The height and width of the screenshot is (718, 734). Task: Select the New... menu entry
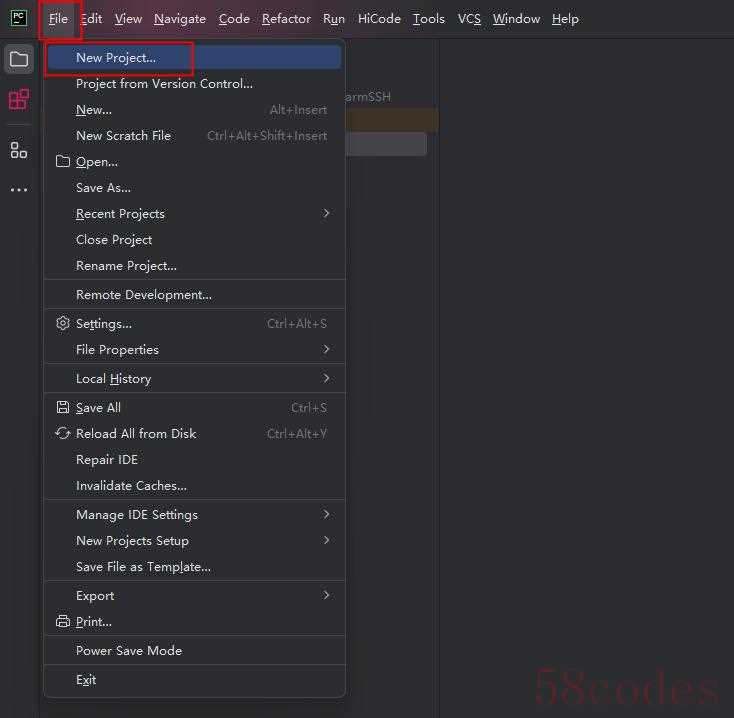pos(194,110)
